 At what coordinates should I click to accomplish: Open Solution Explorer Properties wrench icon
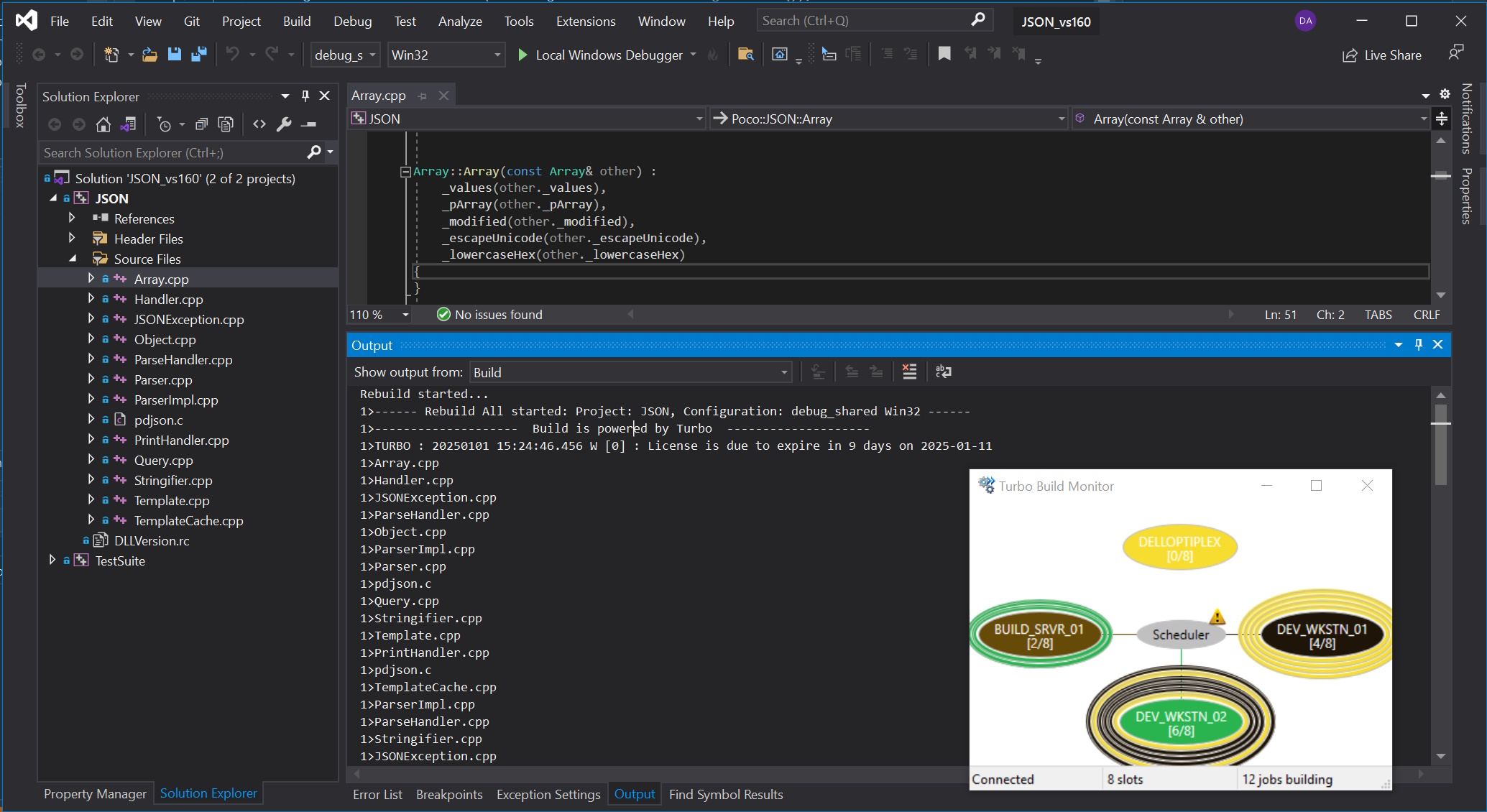pyautogui.click(x=284, y=124)
